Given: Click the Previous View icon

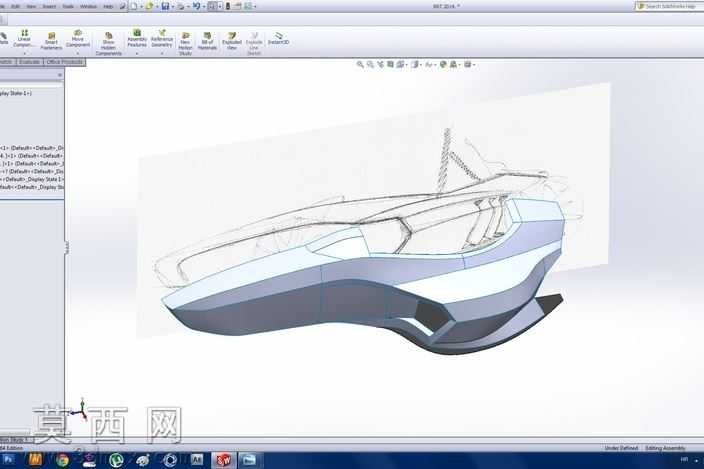Looking at the screenshot, I should click(380, 65).
